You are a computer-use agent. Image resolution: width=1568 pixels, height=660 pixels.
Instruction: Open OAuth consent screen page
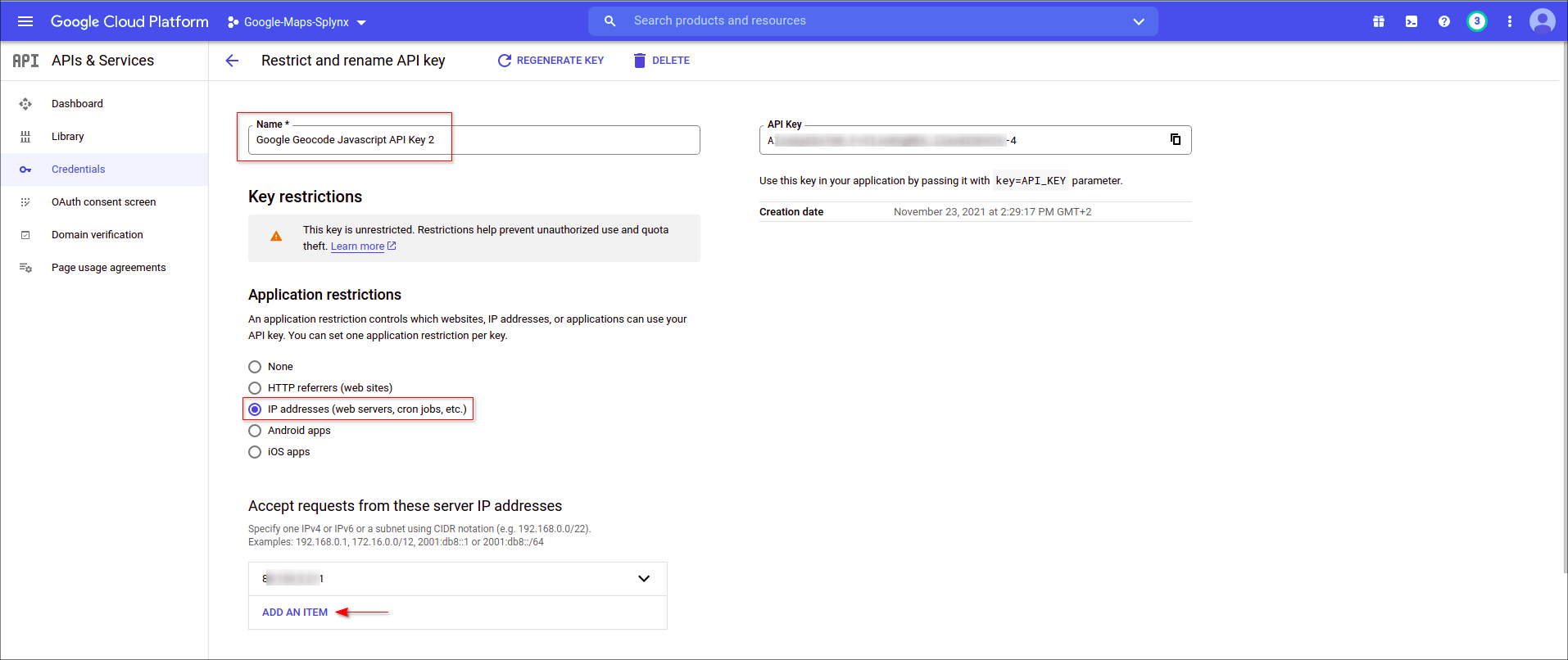(x=103, y=202)
